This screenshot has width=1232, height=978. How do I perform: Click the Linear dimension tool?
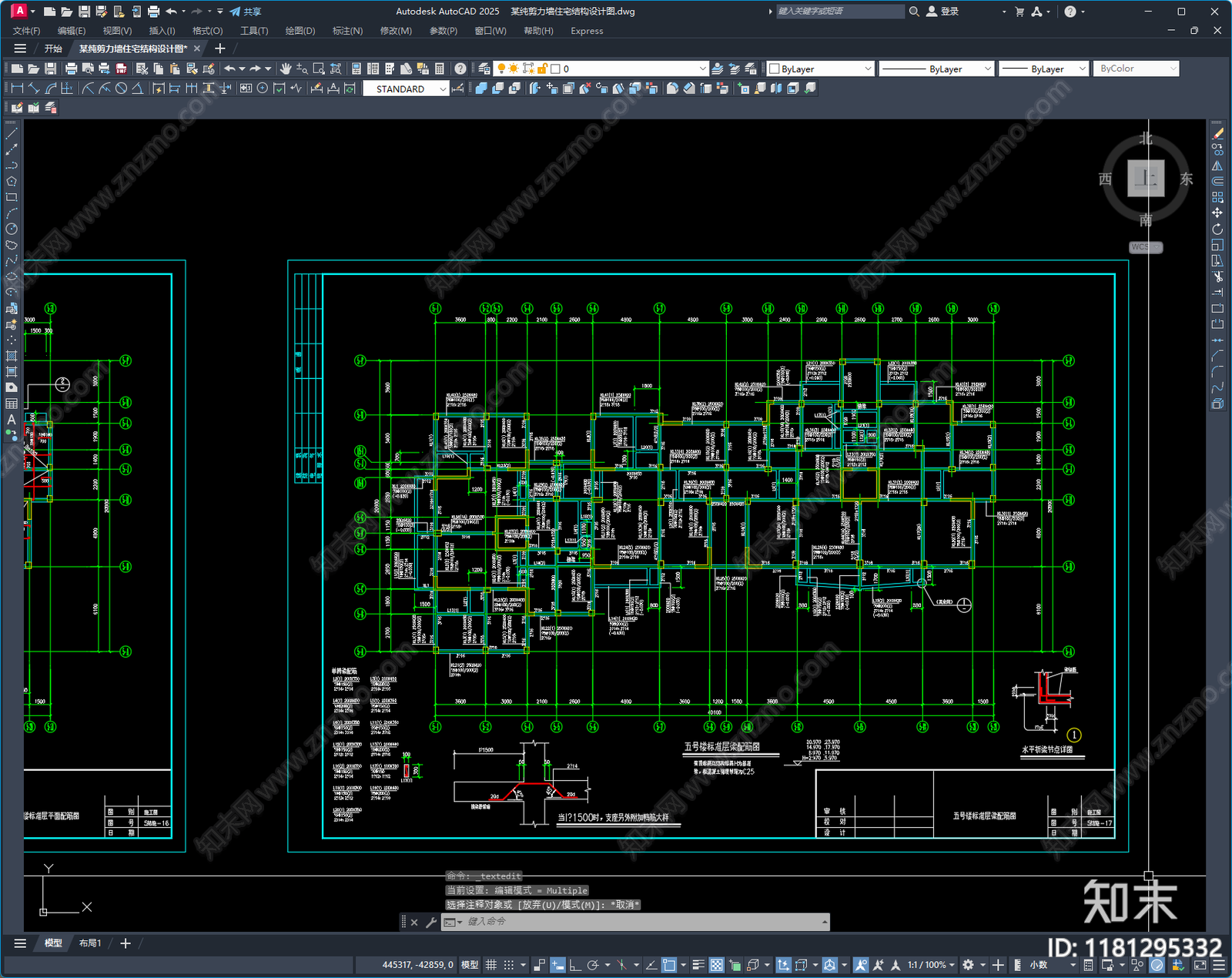[x=17, y=89]
